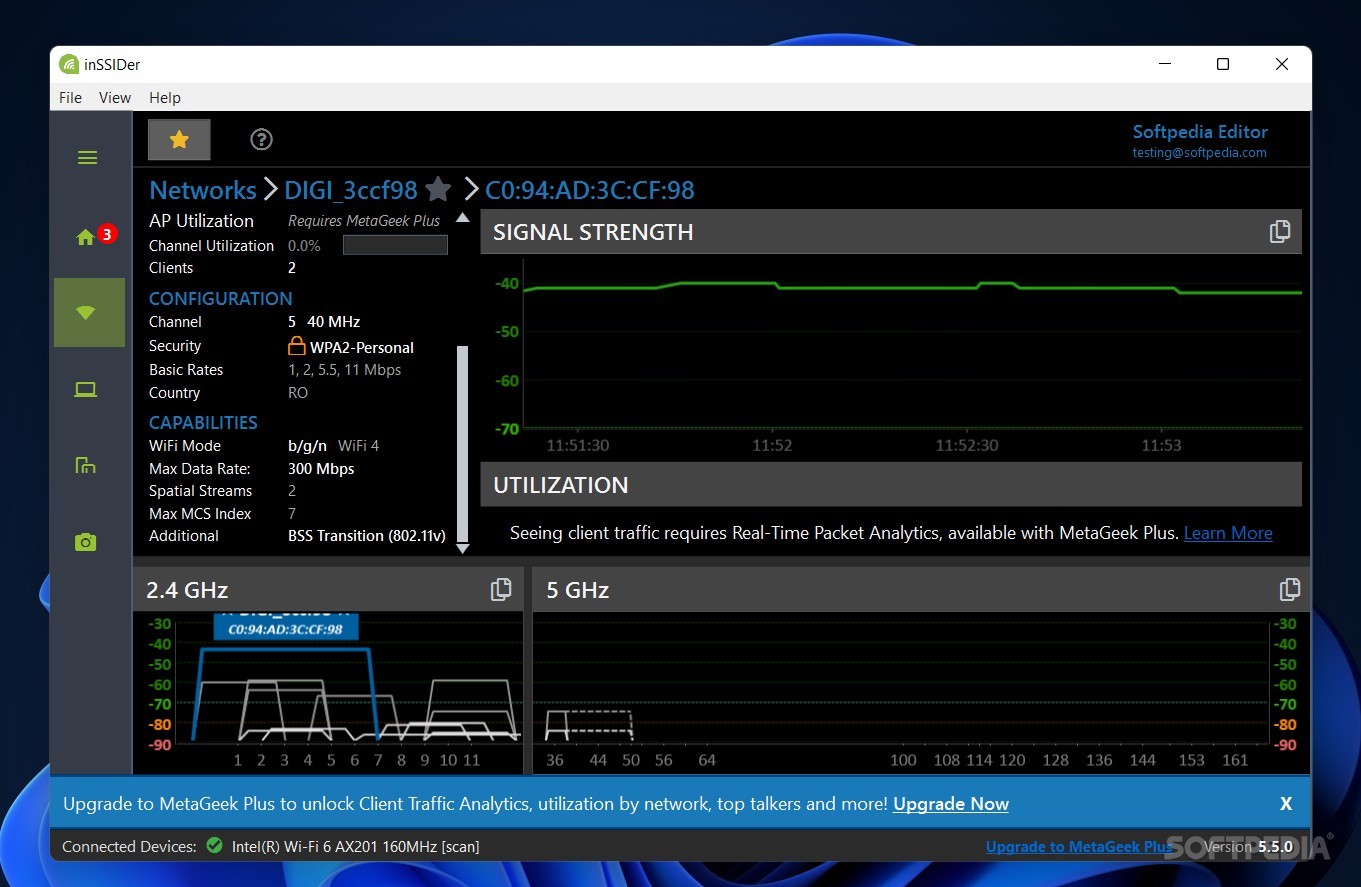This screenshot has height=887, width=1361.
Task: Select C0:94:AD:3C:CF:98 breadcrumb
Action: point(590,190)
